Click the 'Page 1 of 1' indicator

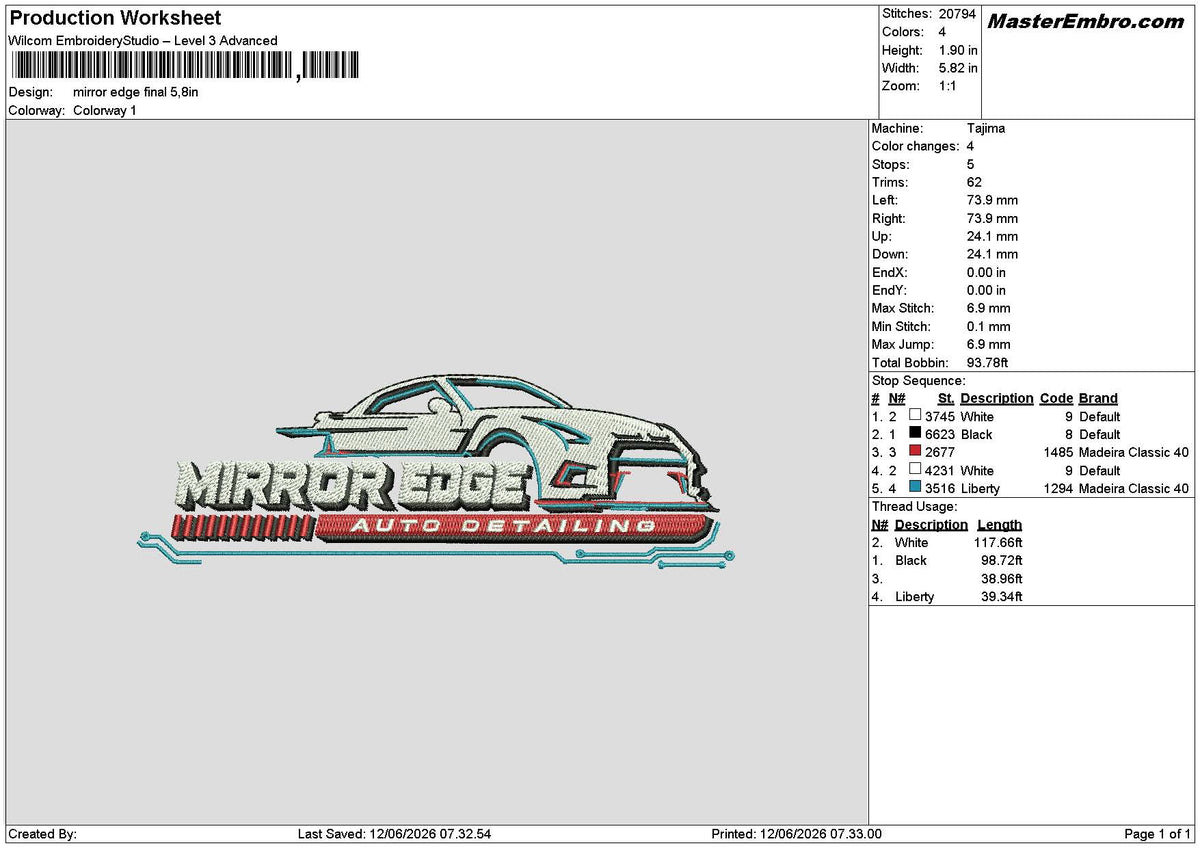tap(1157, 834)
